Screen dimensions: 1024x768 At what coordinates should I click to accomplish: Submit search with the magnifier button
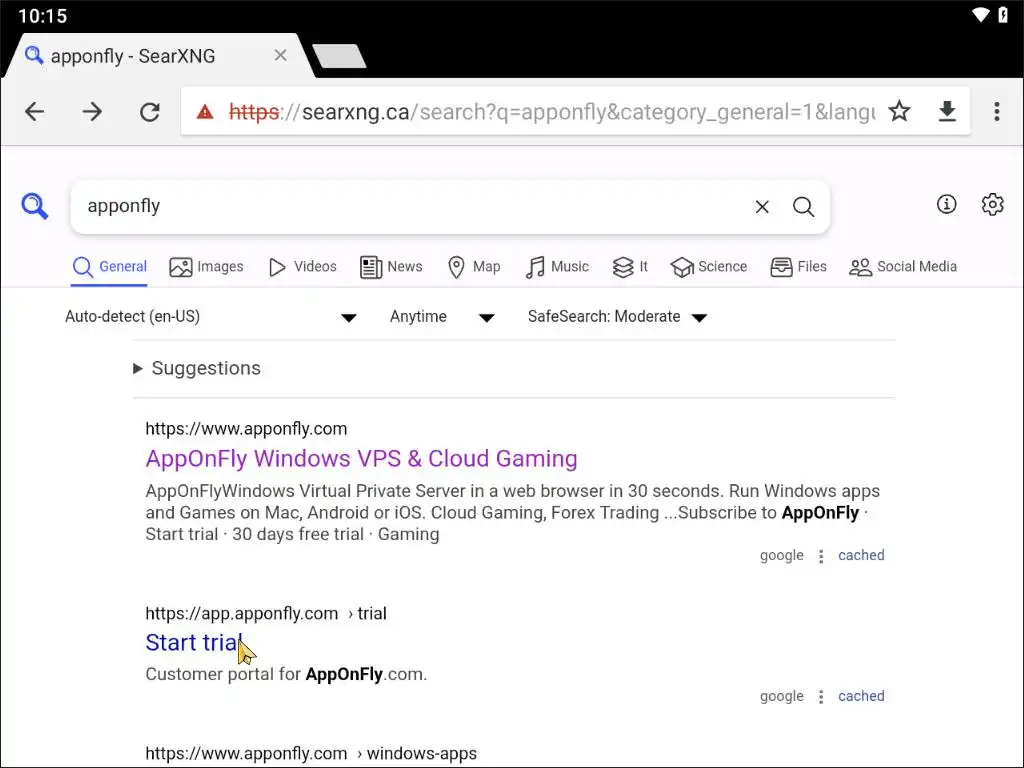[803, 207]
